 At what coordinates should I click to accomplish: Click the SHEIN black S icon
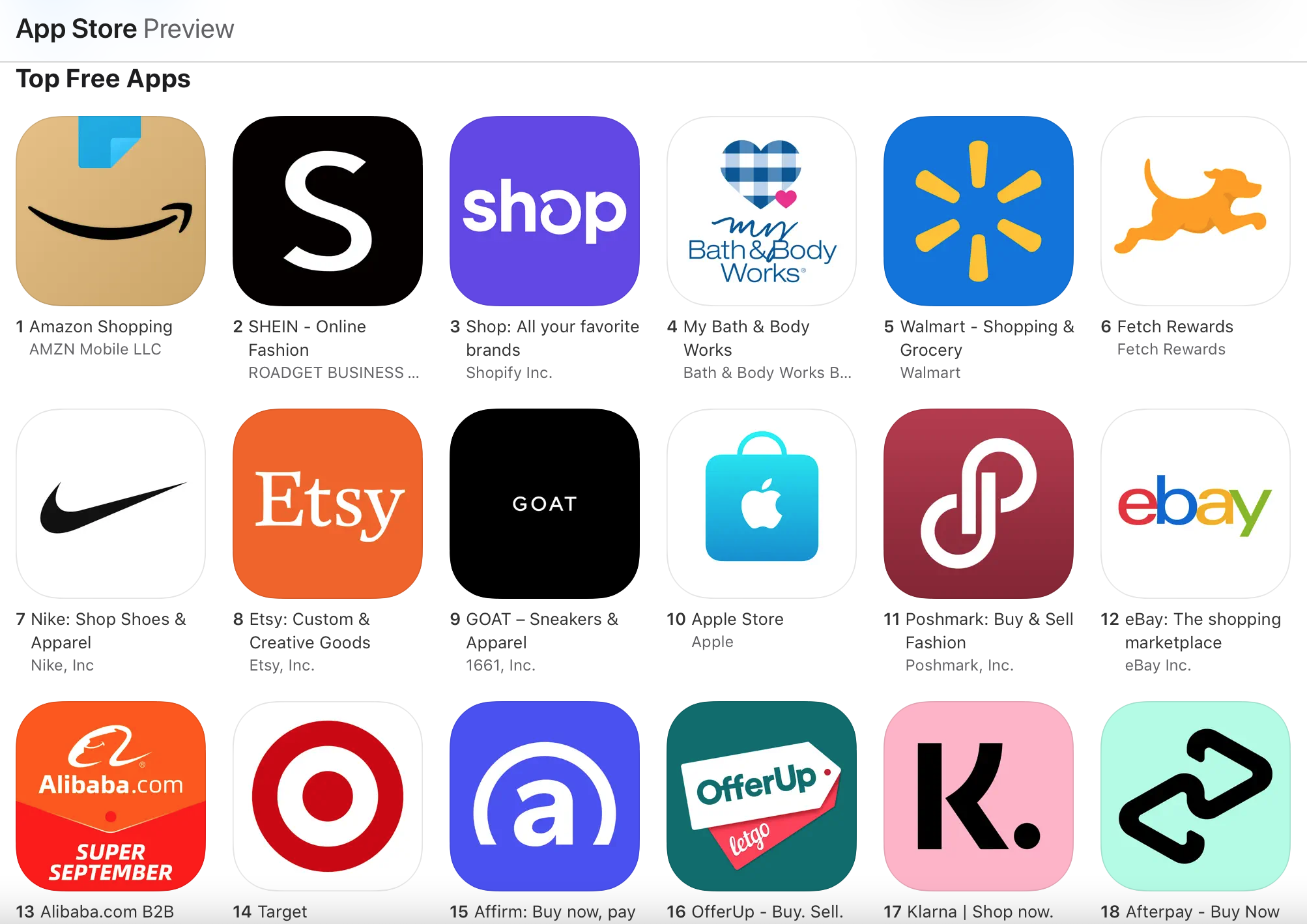tap(328, 211)
